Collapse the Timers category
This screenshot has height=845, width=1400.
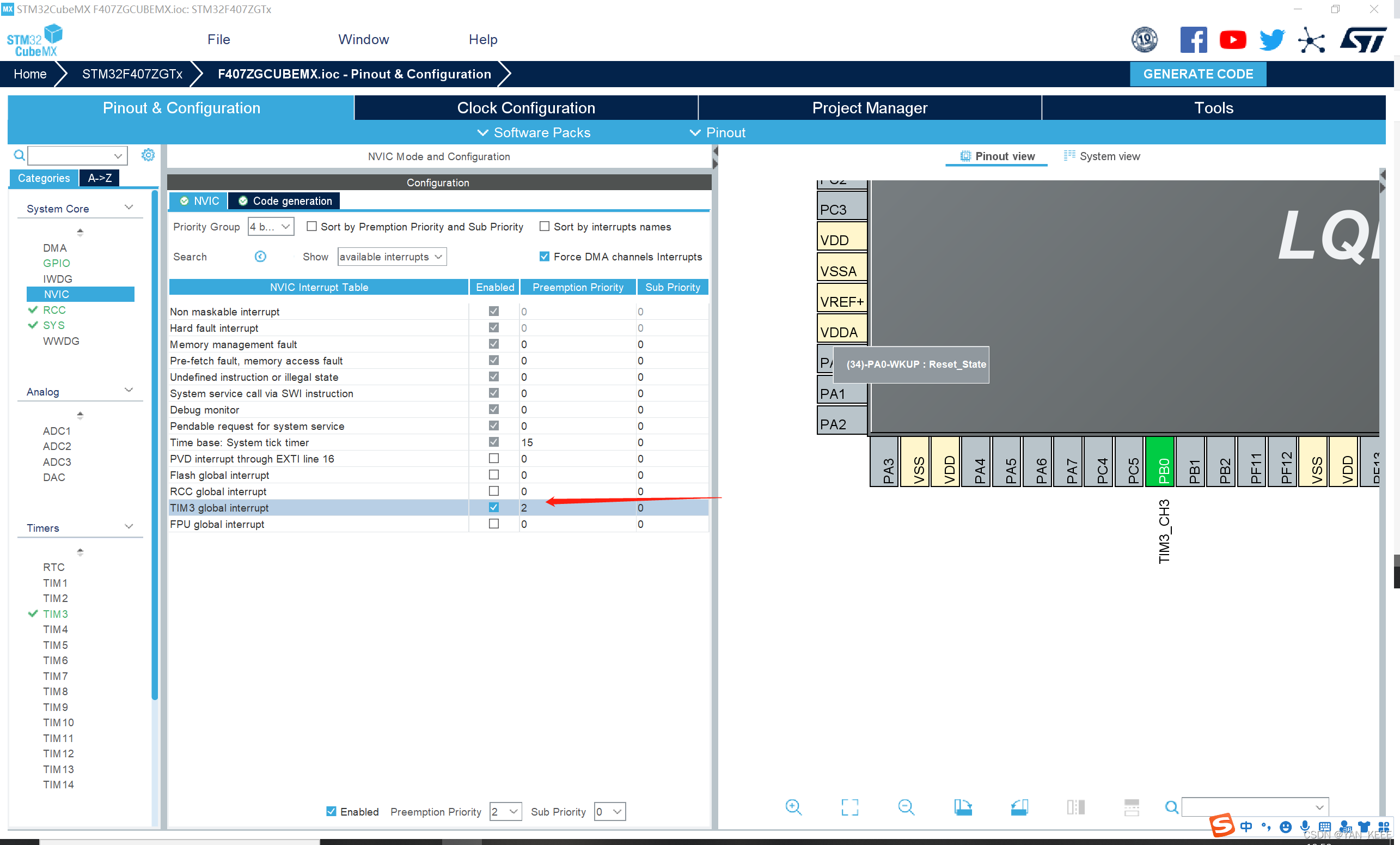[x=129, y=527]
